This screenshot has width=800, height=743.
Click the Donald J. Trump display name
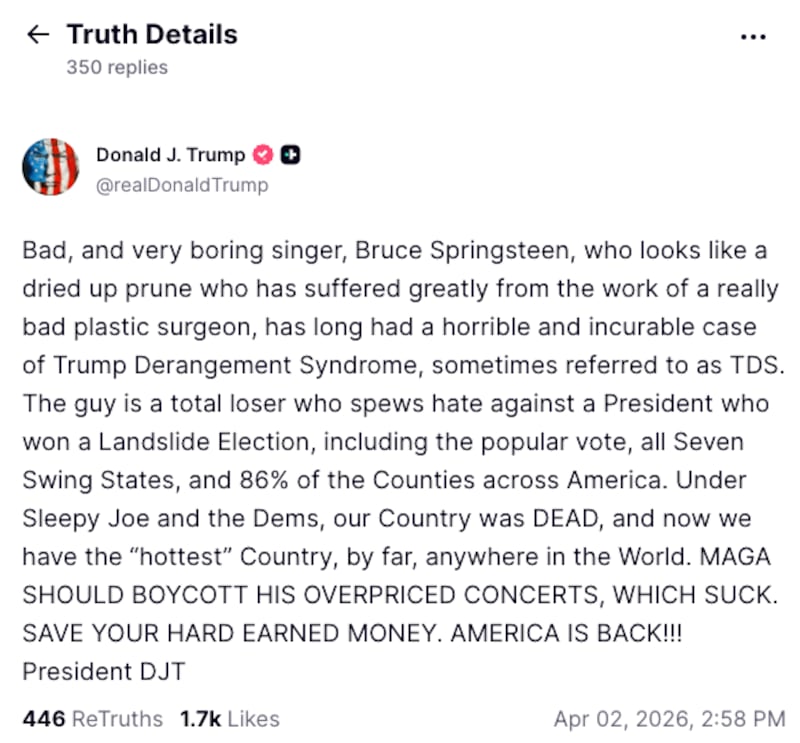pyautogui.click(x=169, y=155)
